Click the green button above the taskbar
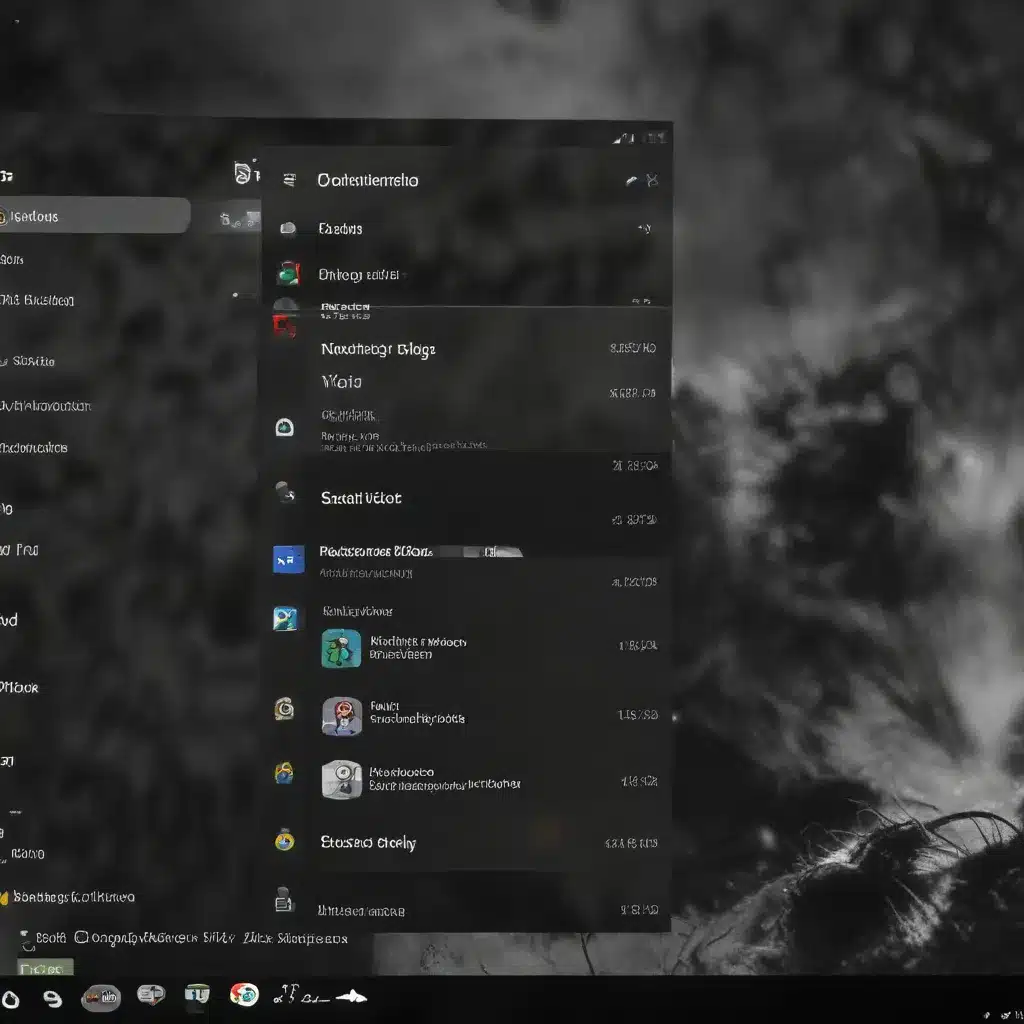Viewport: 1024px width, 1024px height. pos(45,968)
